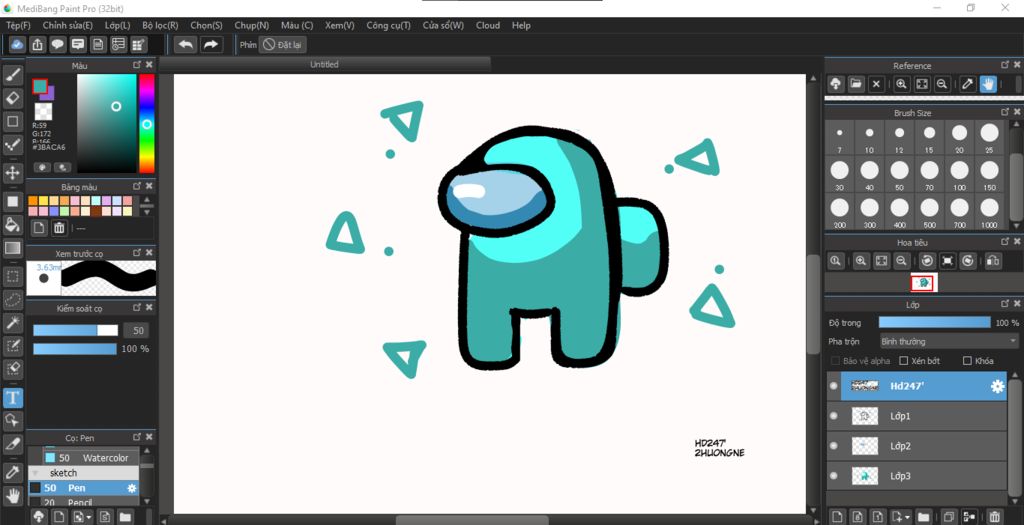Toggle the Xén bớt clipping checkbox
Viewport: 1024px width, 525px height.
904,360
